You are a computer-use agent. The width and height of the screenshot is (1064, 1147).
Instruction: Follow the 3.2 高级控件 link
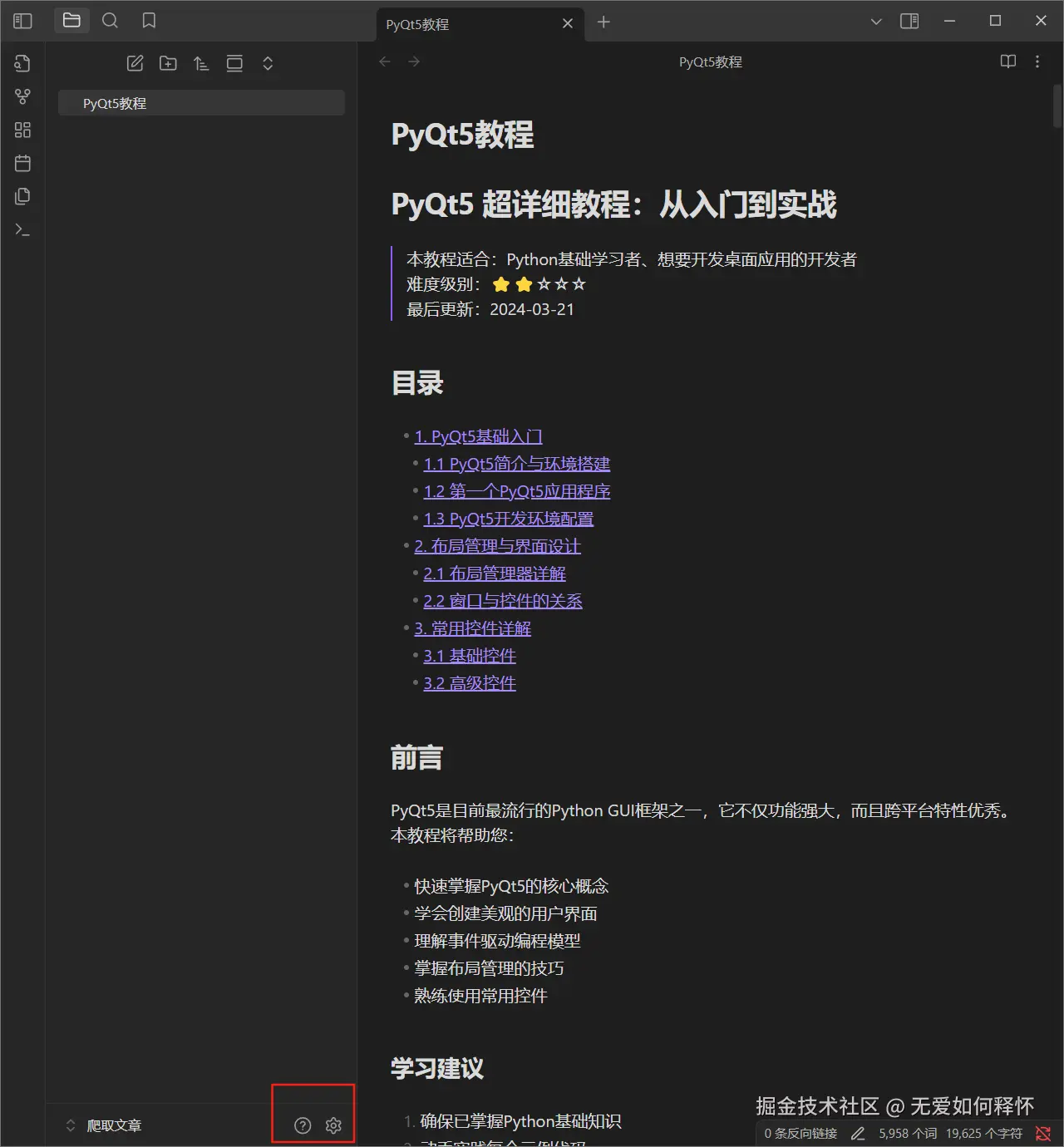[470, 683]
